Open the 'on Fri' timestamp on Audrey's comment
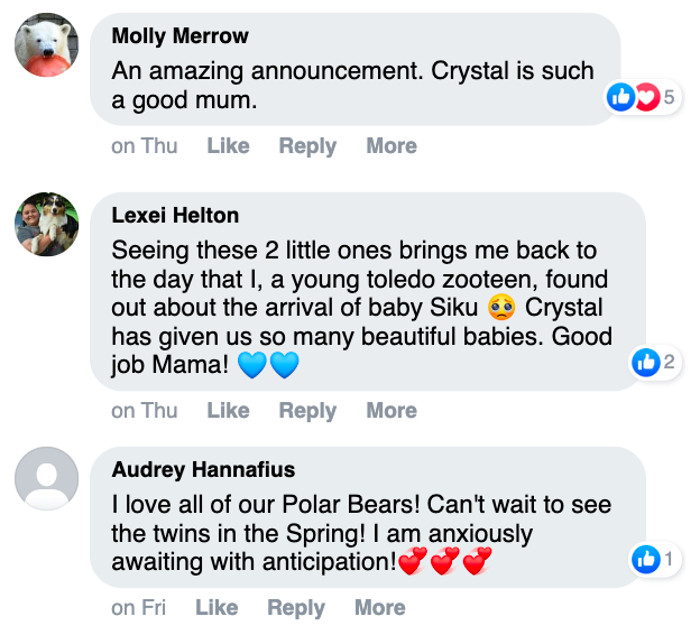The image size is (700, 630). click(139, 607)
